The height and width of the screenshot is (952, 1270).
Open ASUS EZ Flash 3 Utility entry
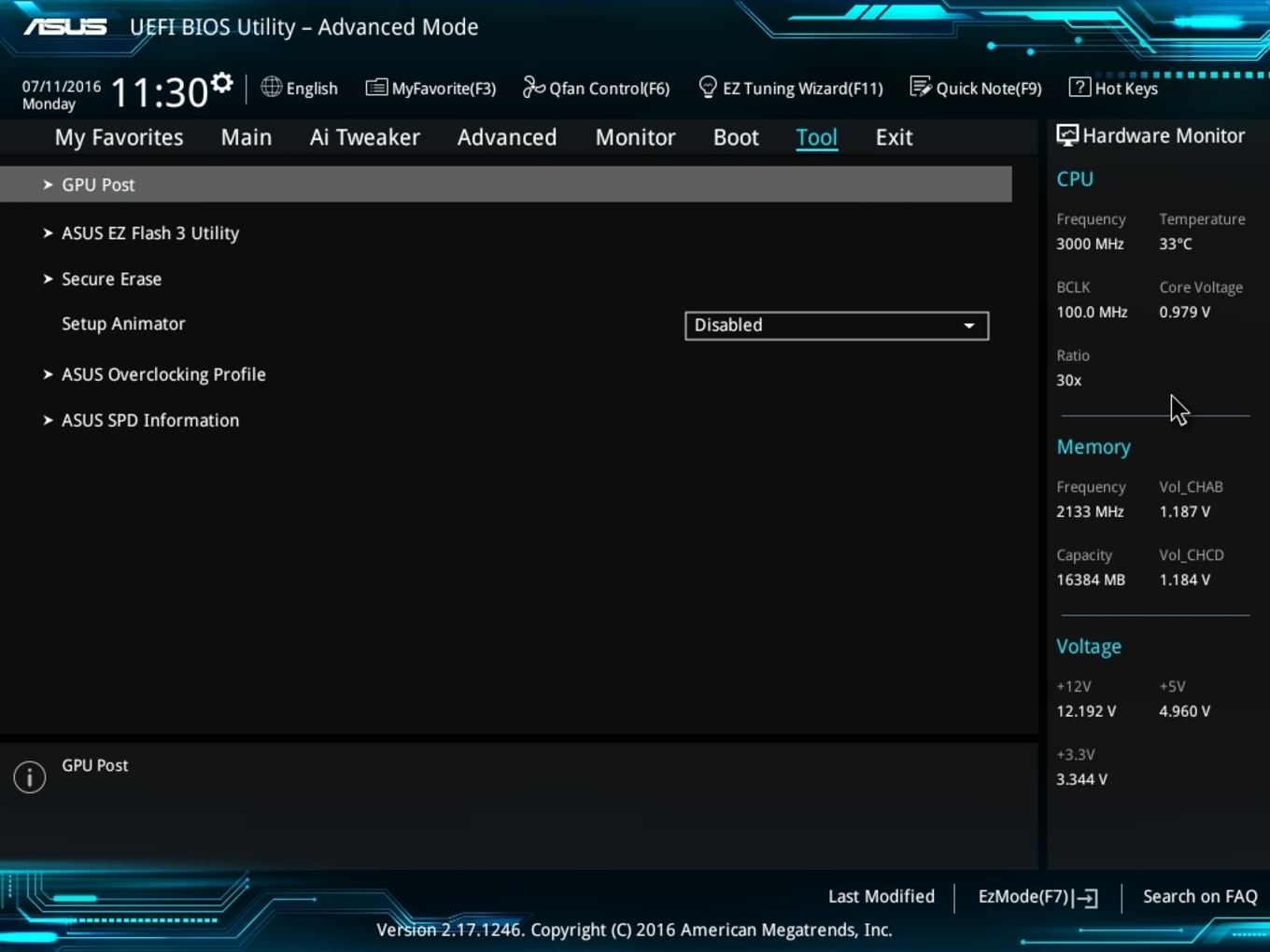(150, 233)
